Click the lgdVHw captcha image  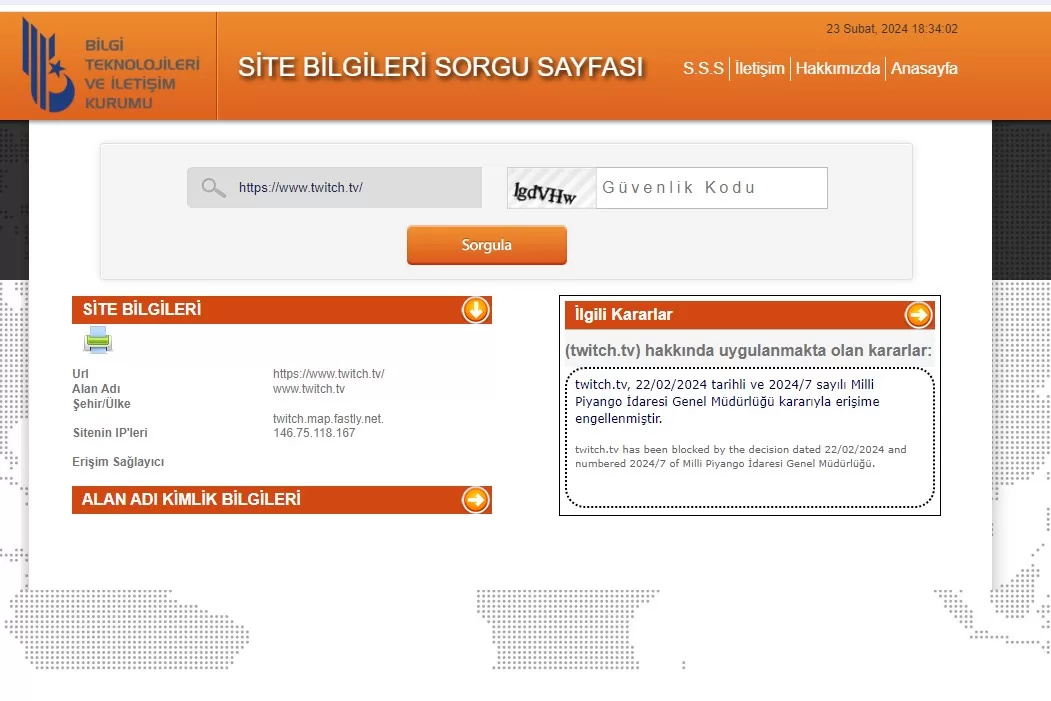(x=550, y=188)
